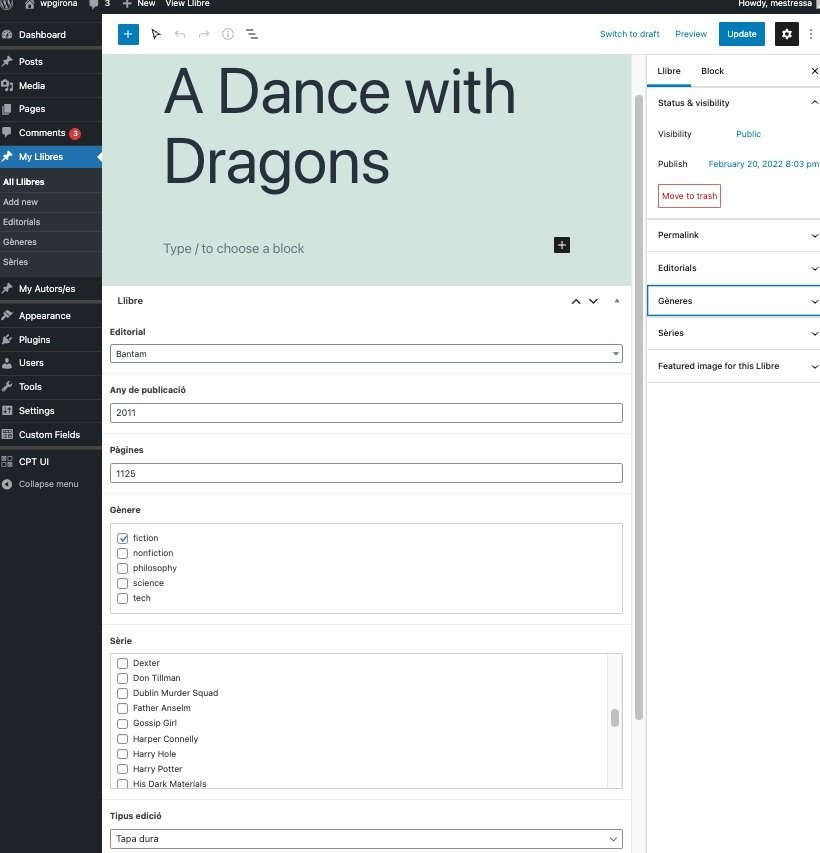Viewport: 820px width, 853px height.
Task: Click the Pages icon in sidebar
Action: [7, 109]
